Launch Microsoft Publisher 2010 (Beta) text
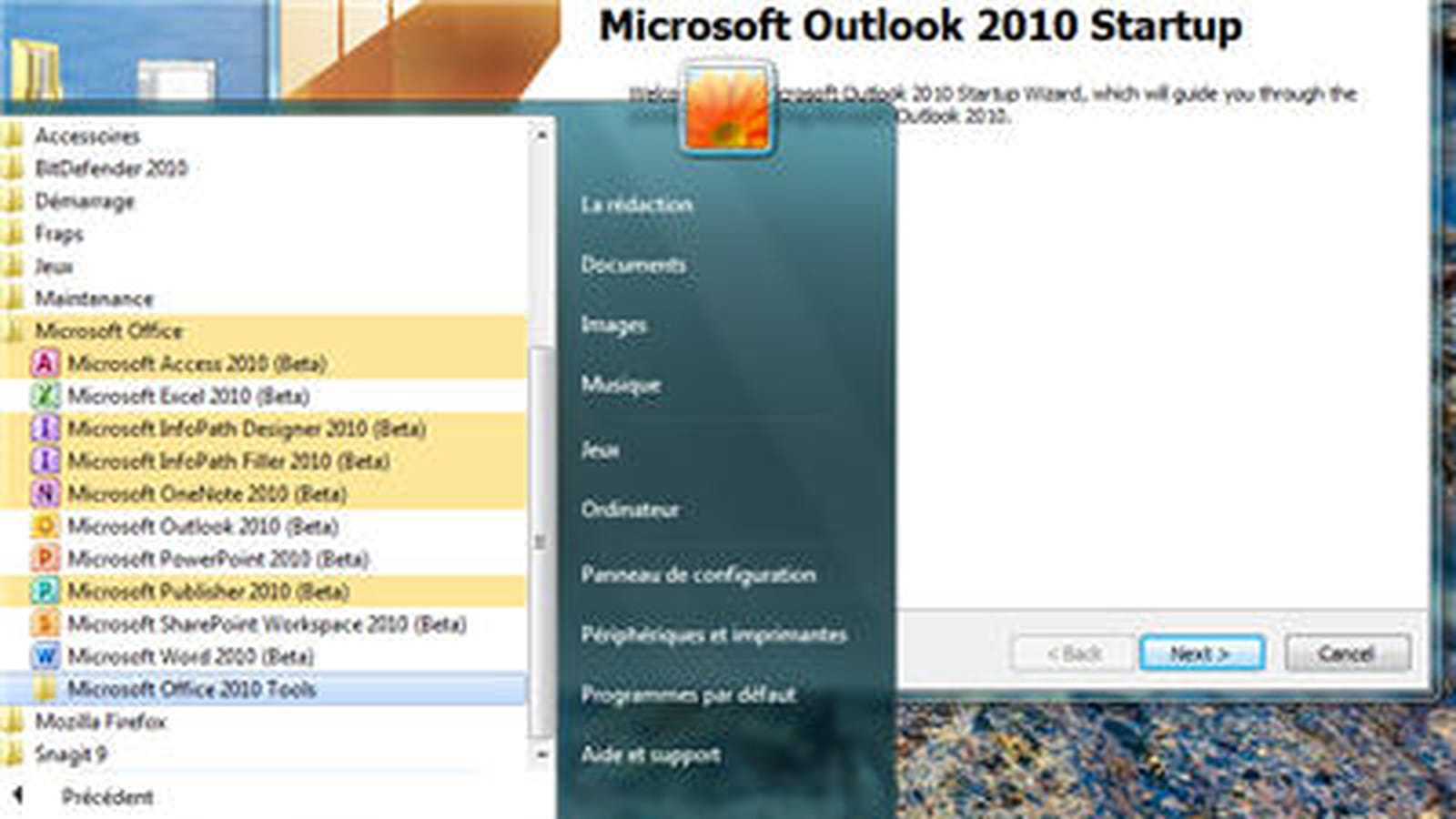 pos(208,591)
